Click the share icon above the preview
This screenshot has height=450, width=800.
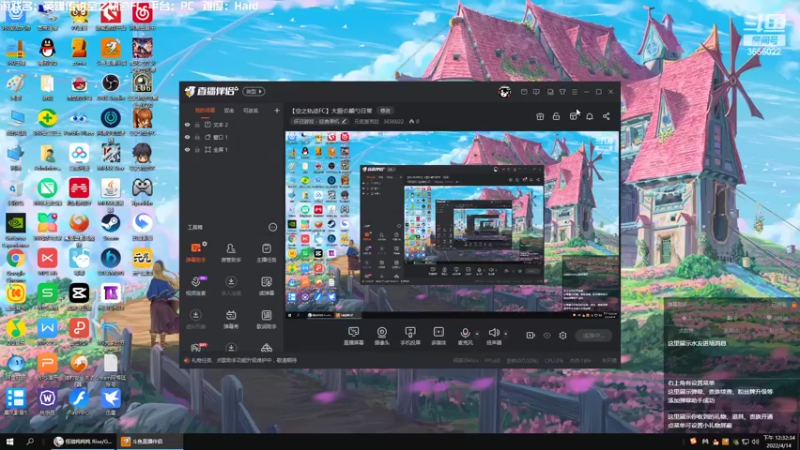(606, 116)
